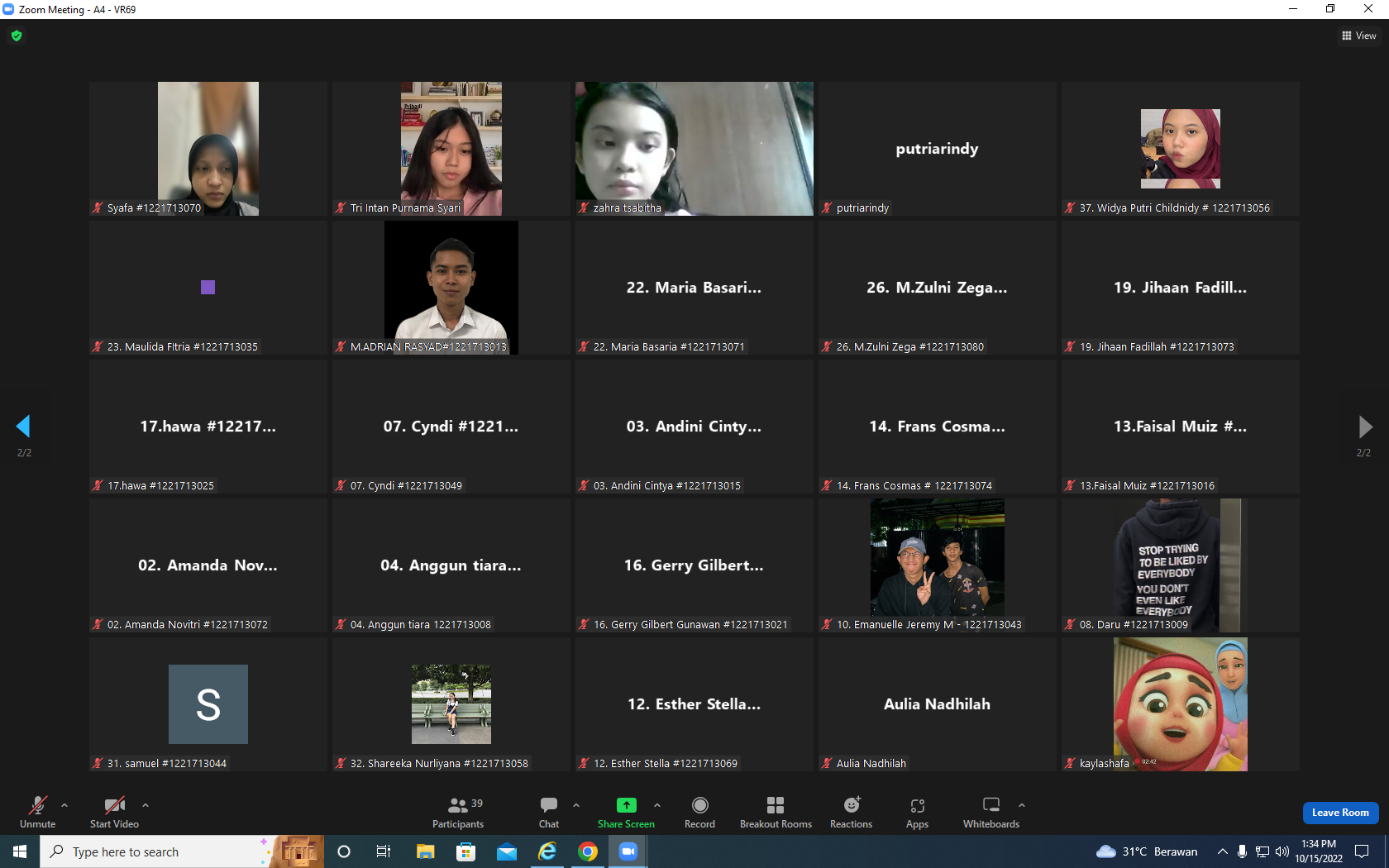Open the Reactions menu
1389x868 pixels.
(x=851, y=812)
